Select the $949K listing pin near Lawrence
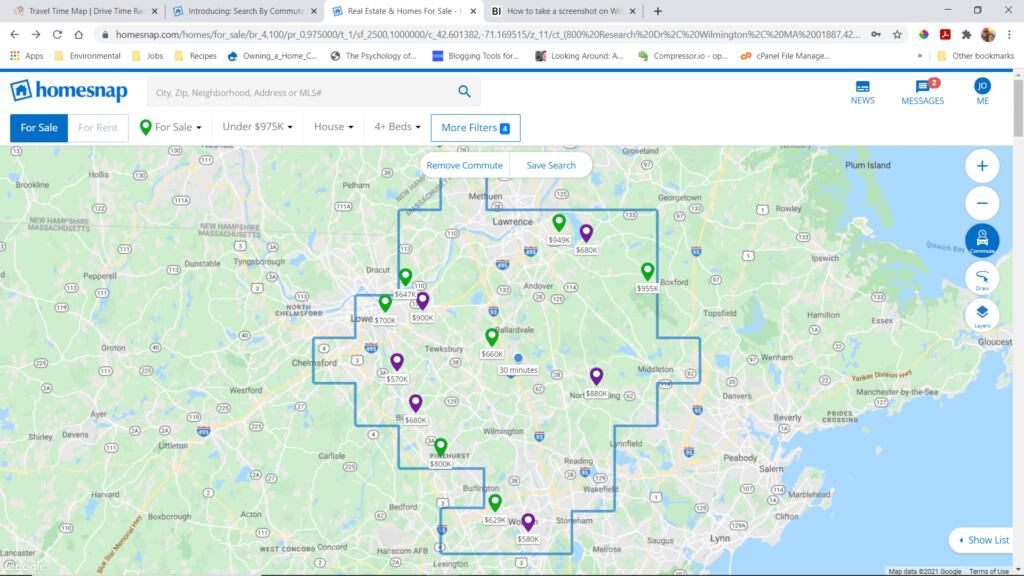Viewport: 1024px width, 576px height. (x=560, y=222)
